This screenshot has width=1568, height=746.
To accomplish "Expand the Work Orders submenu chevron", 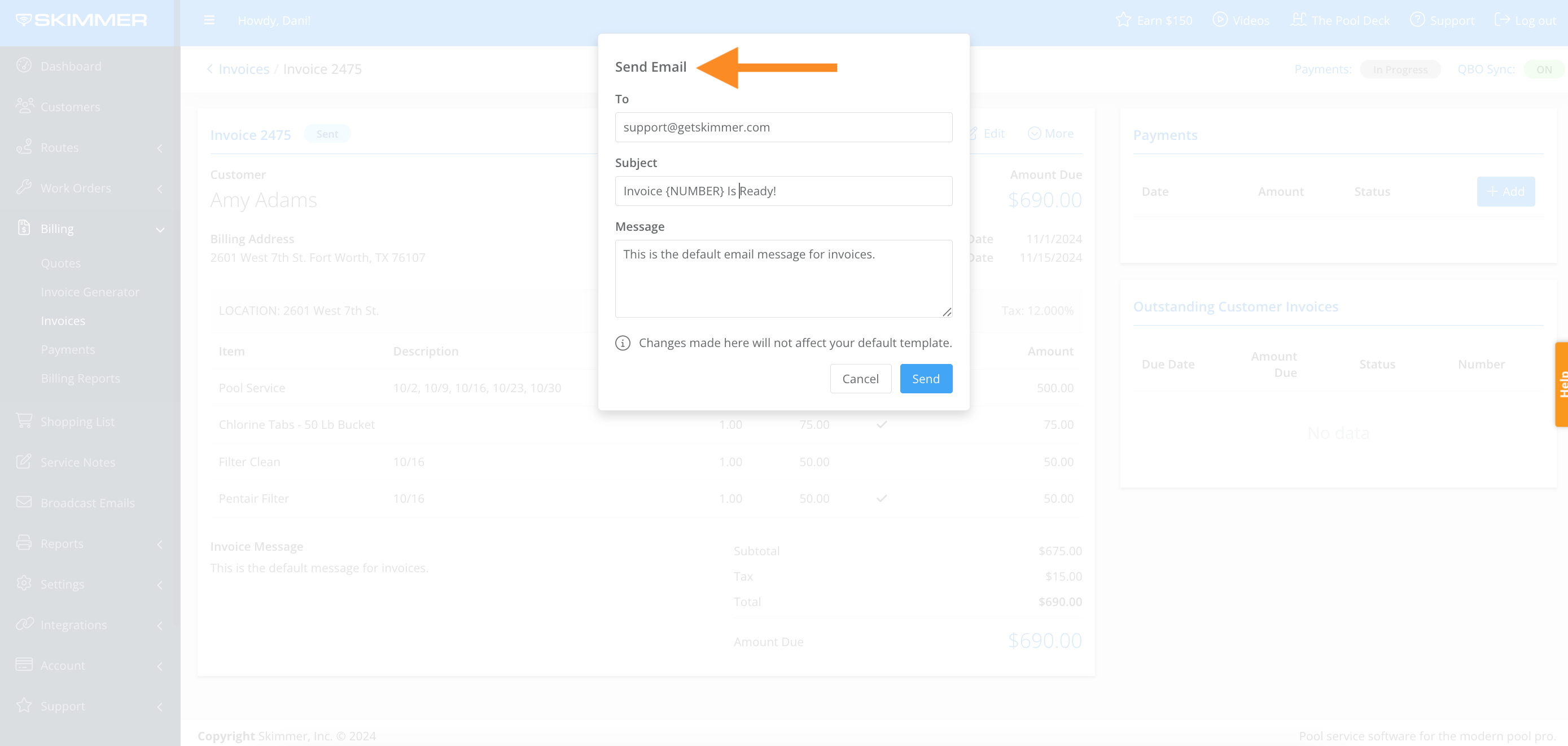I will [160, 188].
